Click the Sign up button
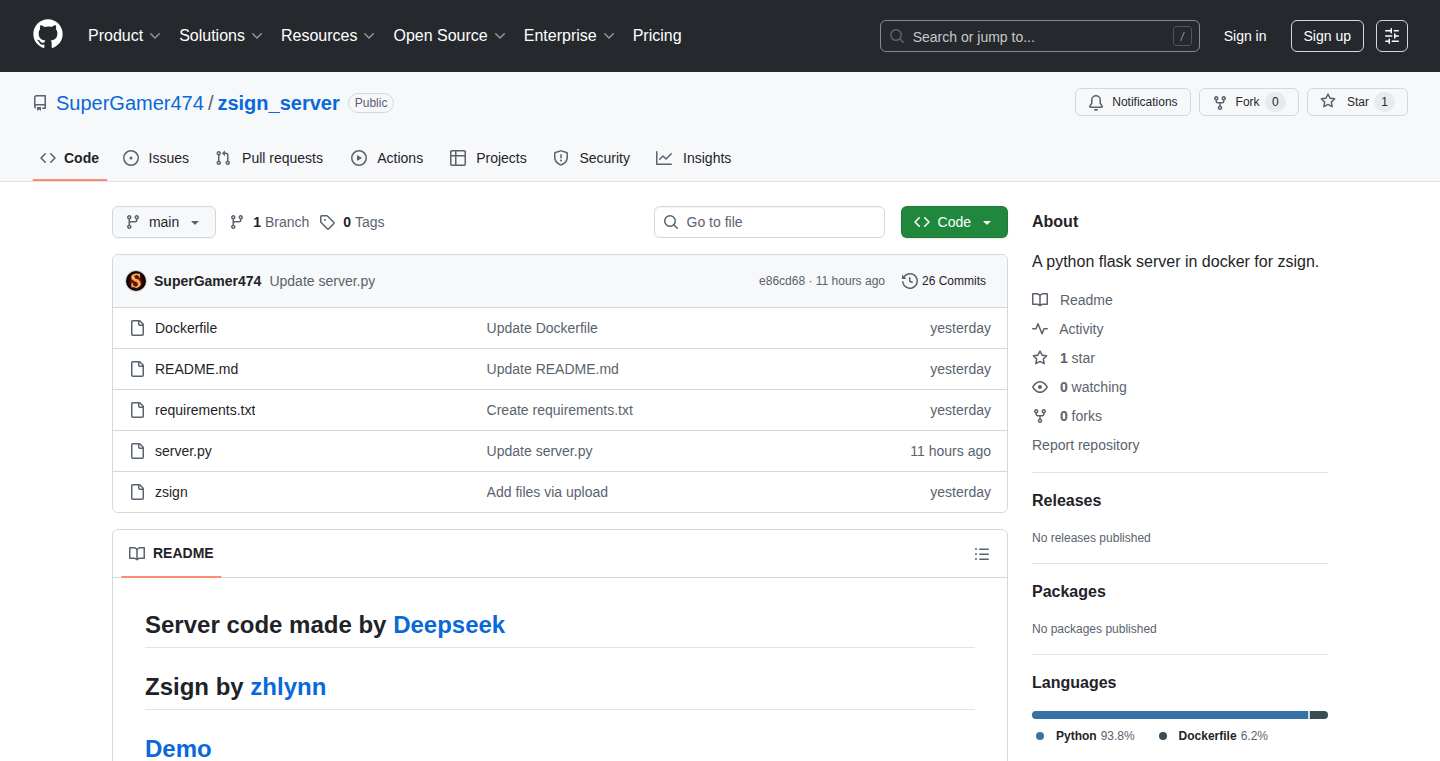1440x761 pixels. [1327, 36]
